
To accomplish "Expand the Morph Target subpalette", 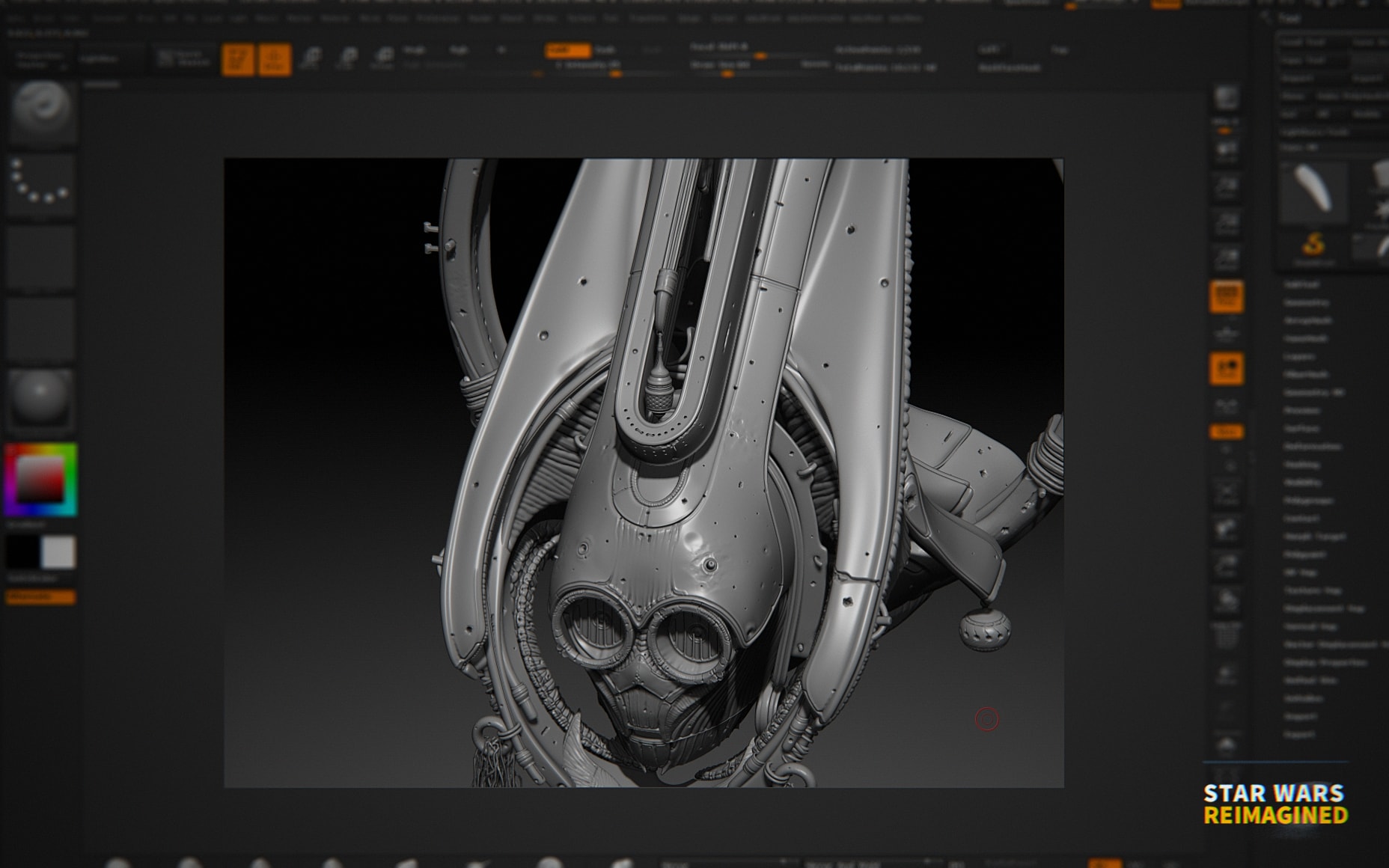I will [1315, 537].
